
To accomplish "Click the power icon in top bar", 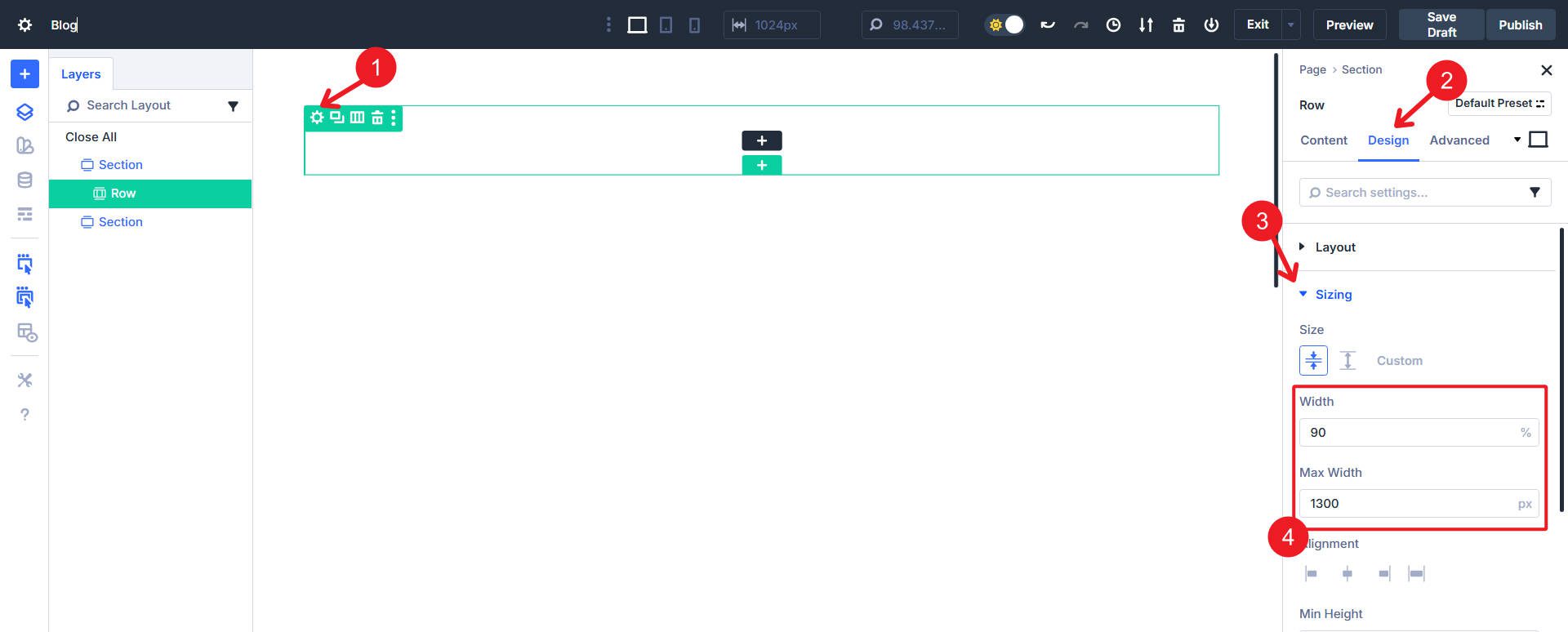I will coord(1211,24).
